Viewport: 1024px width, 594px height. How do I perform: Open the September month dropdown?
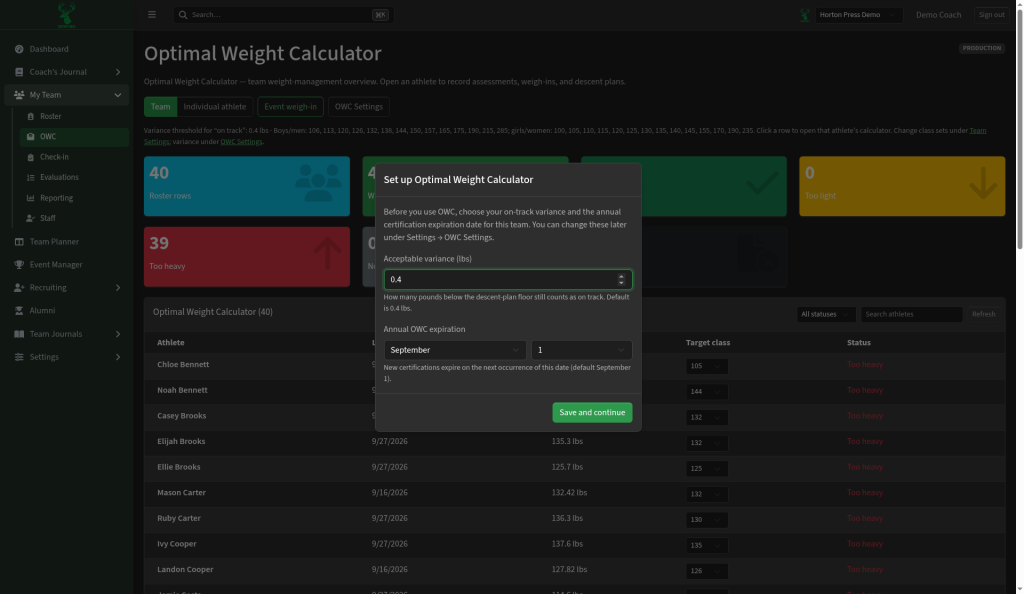click(455, 350)
